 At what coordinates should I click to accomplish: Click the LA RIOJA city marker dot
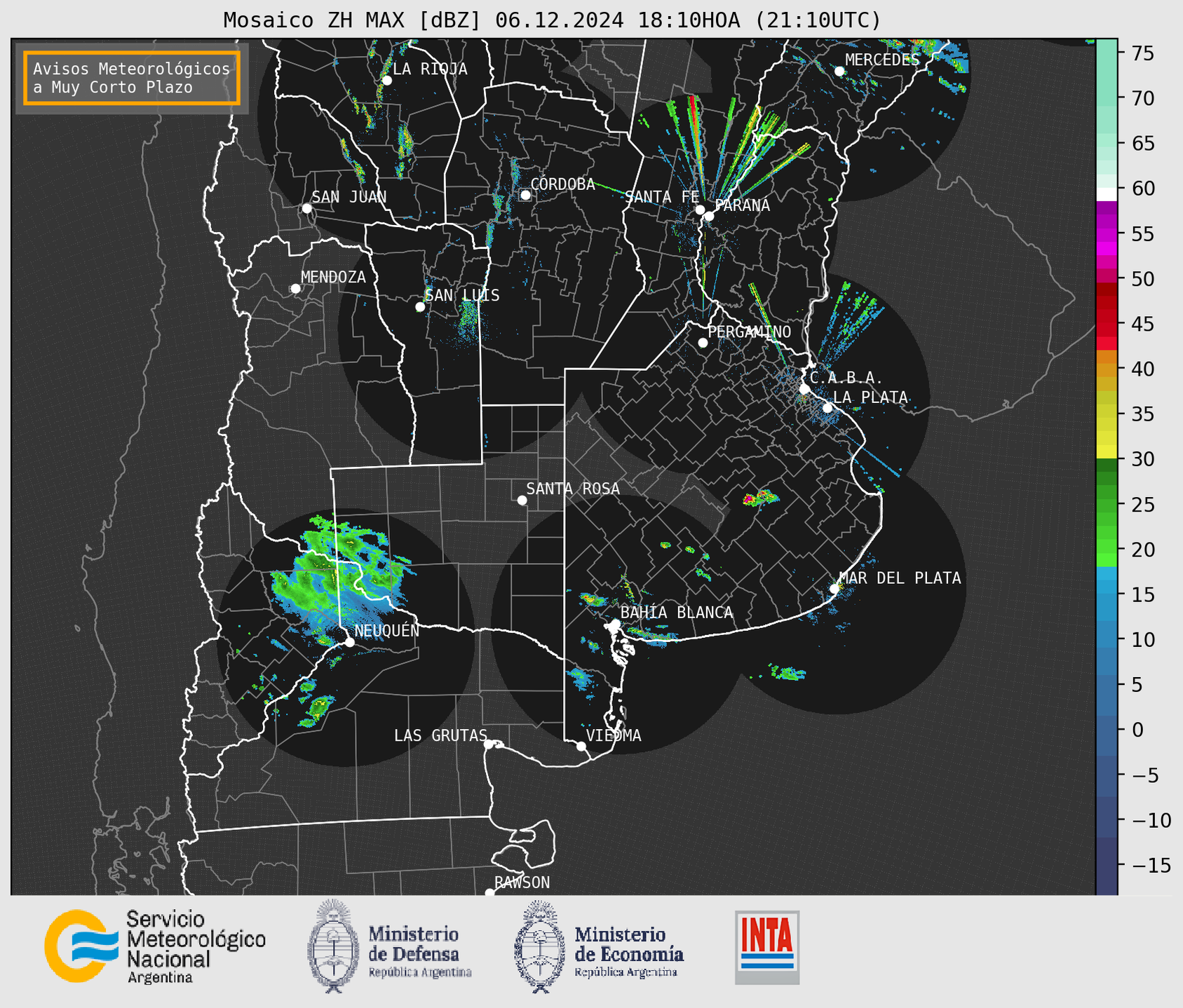tap(387, 81)
